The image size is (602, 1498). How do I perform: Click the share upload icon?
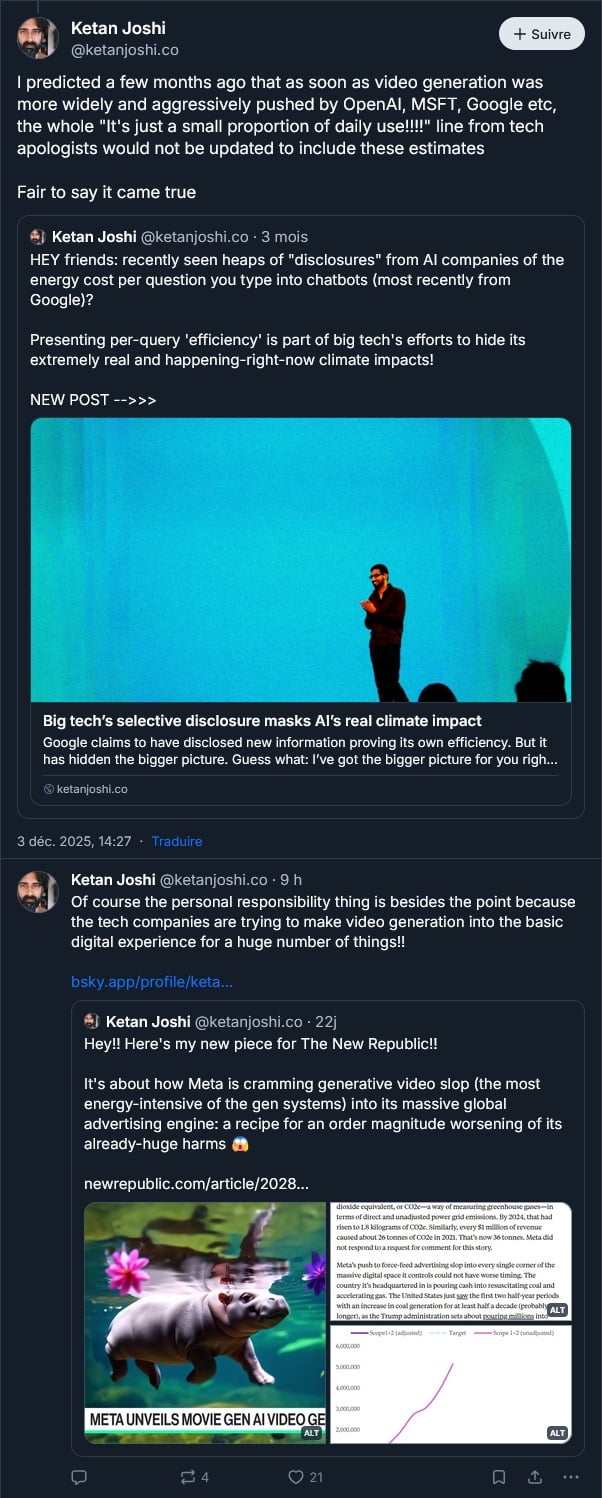pyautogui.click(x=535, y=1476)
